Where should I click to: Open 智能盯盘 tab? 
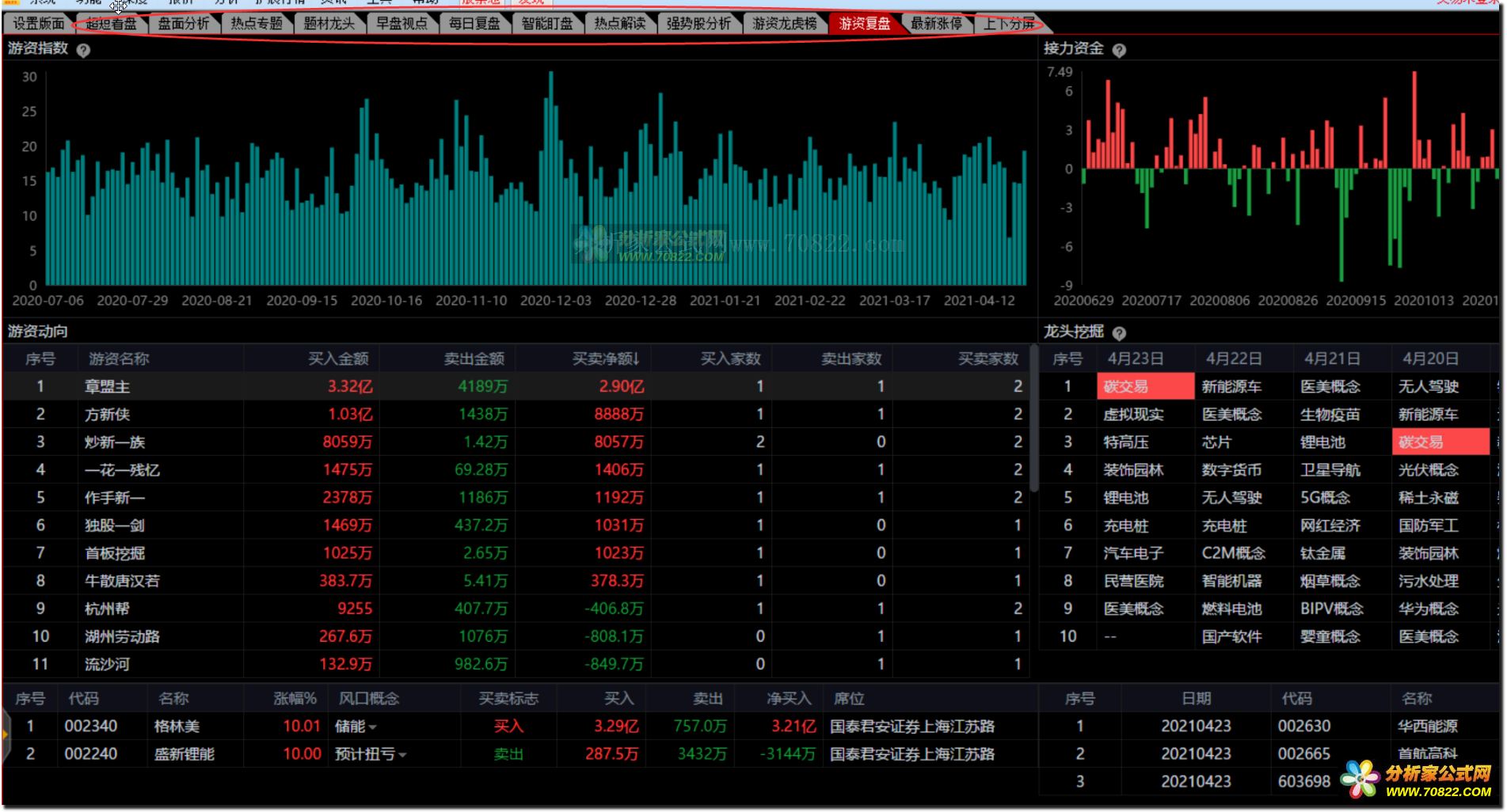[x=547, y=24]
